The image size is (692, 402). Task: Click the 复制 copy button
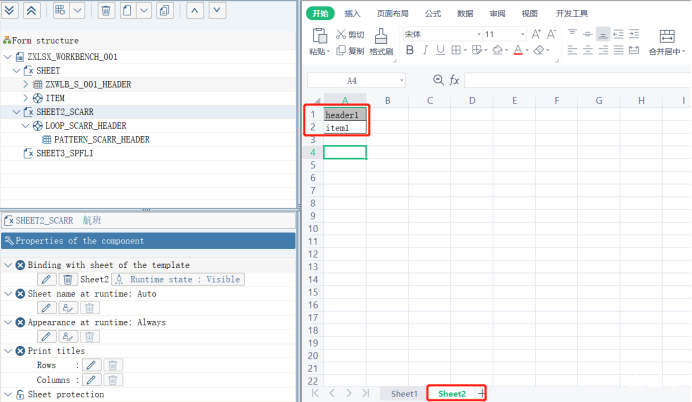coord(350,51)
